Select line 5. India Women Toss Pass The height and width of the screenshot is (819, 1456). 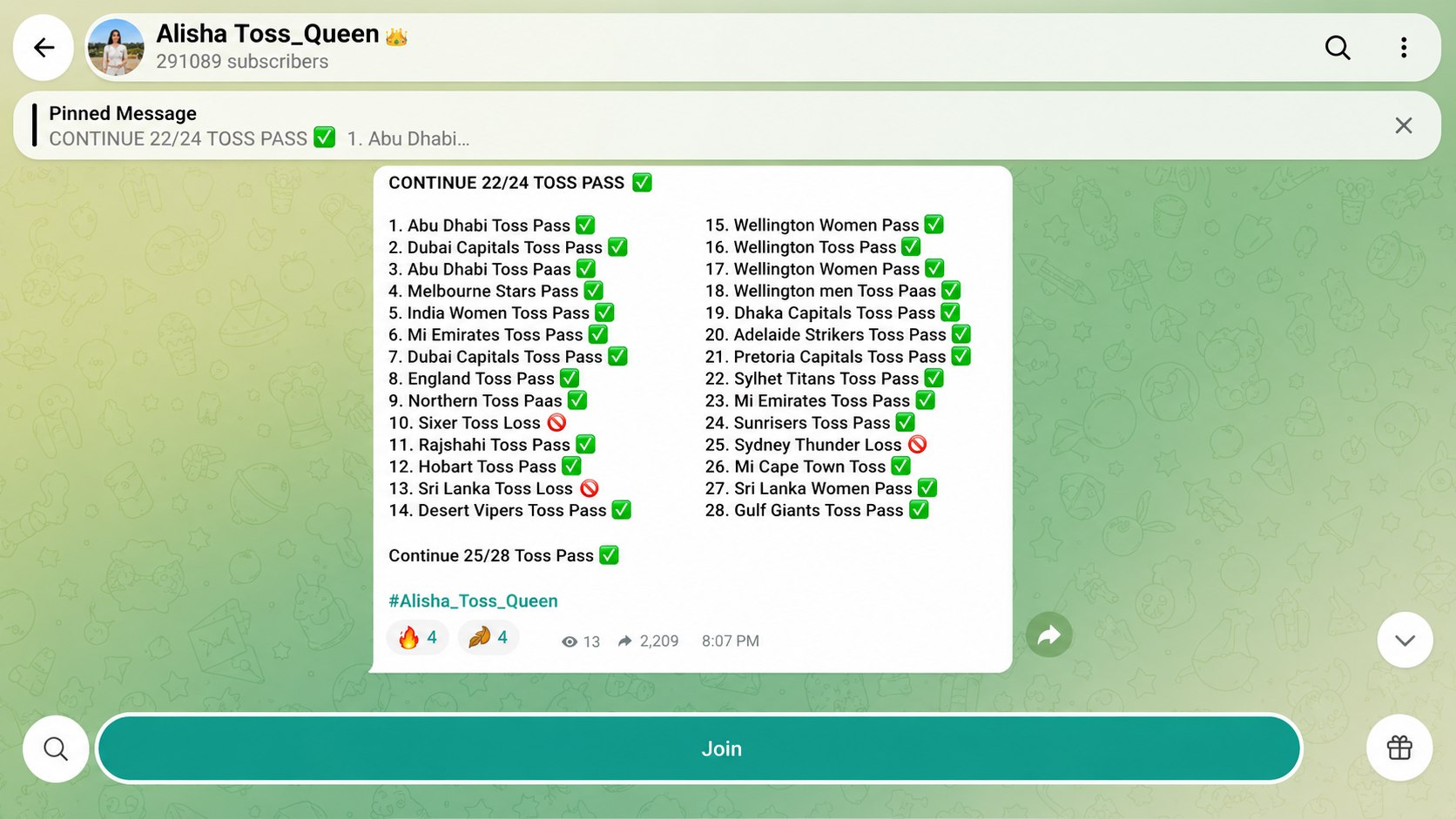coord(502,312)
